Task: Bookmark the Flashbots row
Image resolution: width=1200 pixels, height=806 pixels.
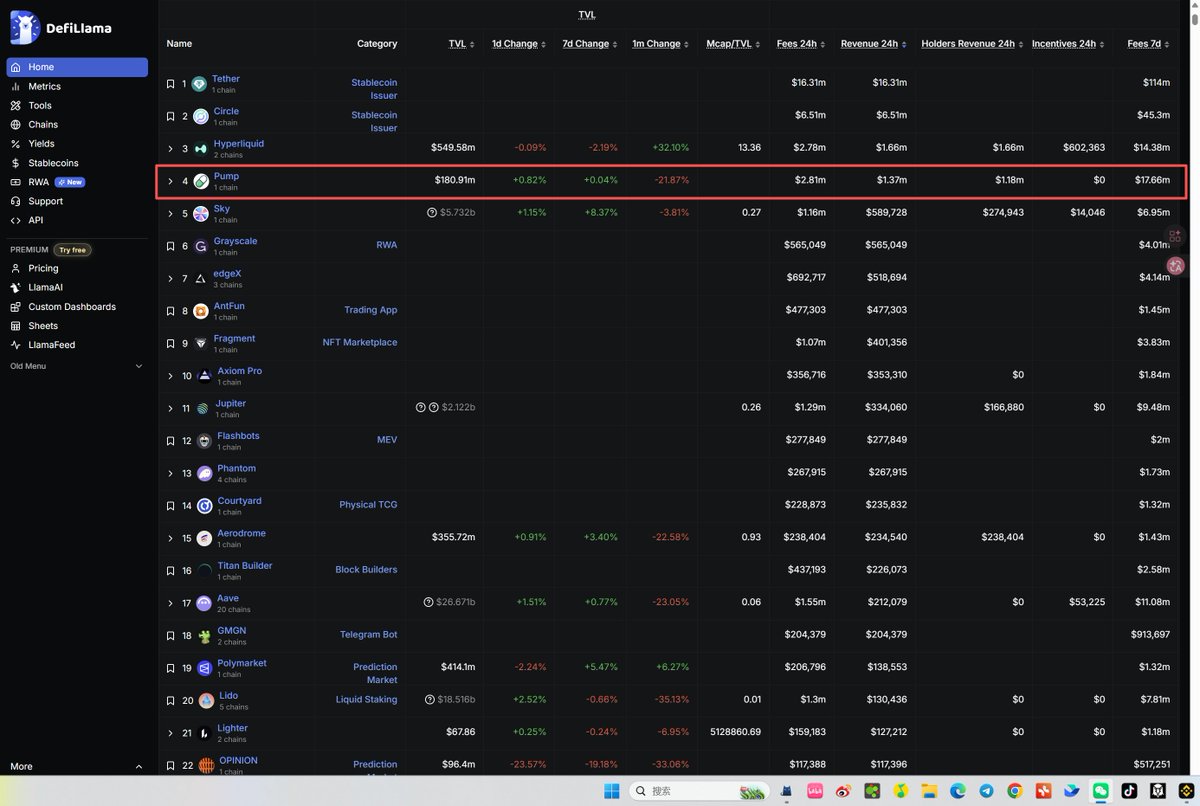Action: point(170,441)
